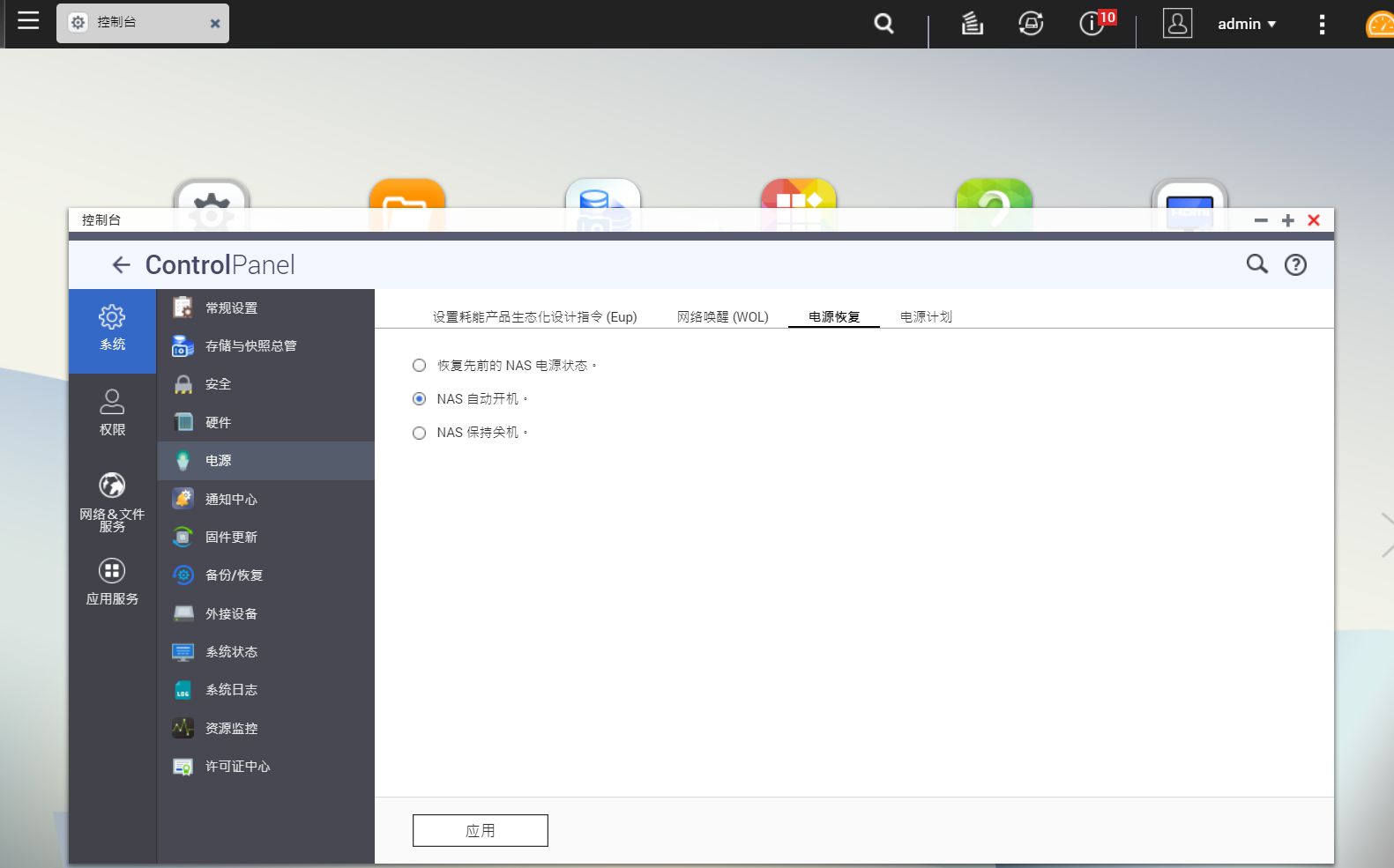Go back using the ControlPanel arrow
This screenshot has width=1394, height=868.
pos(121,264)
